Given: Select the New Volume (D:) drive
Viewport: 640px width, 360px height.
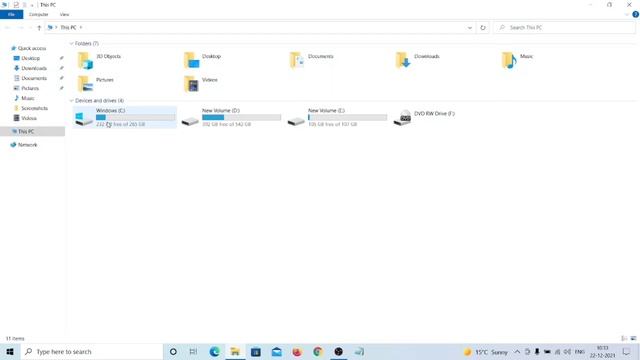Looking at the screenshot, I should [231, 117].
